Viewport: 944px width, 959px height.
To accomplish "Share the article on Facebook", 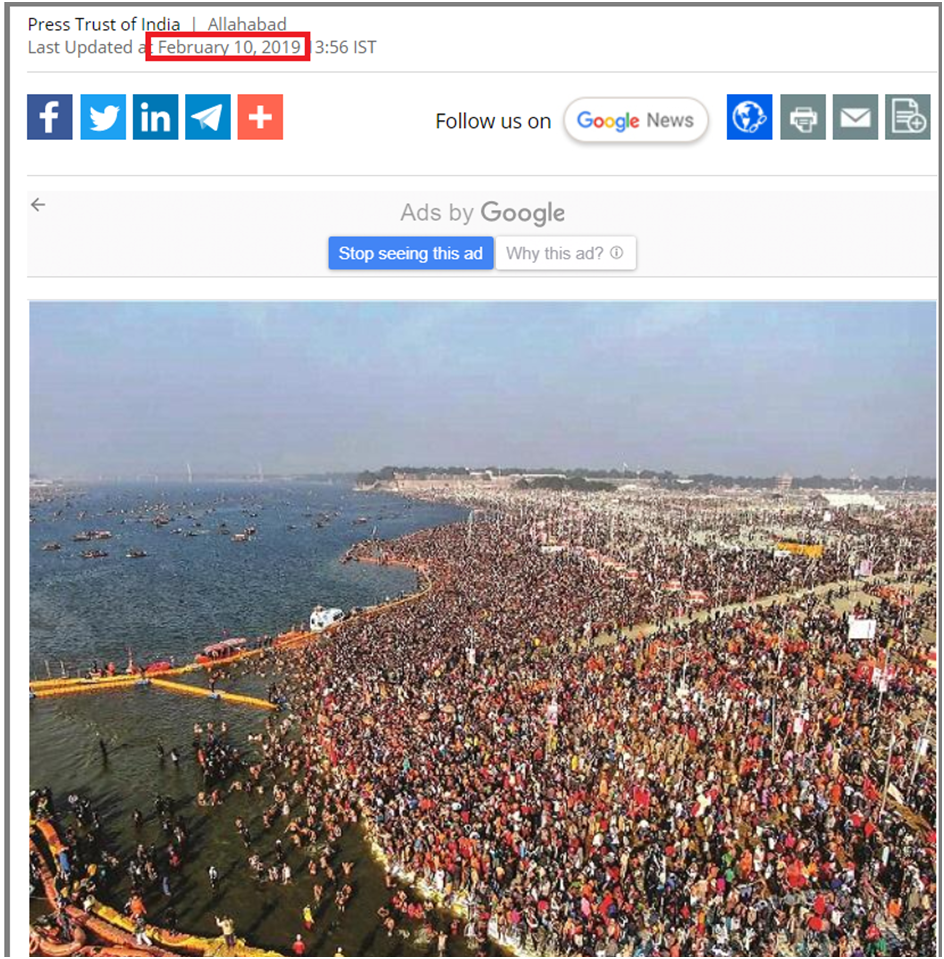I will pos(50,117).
